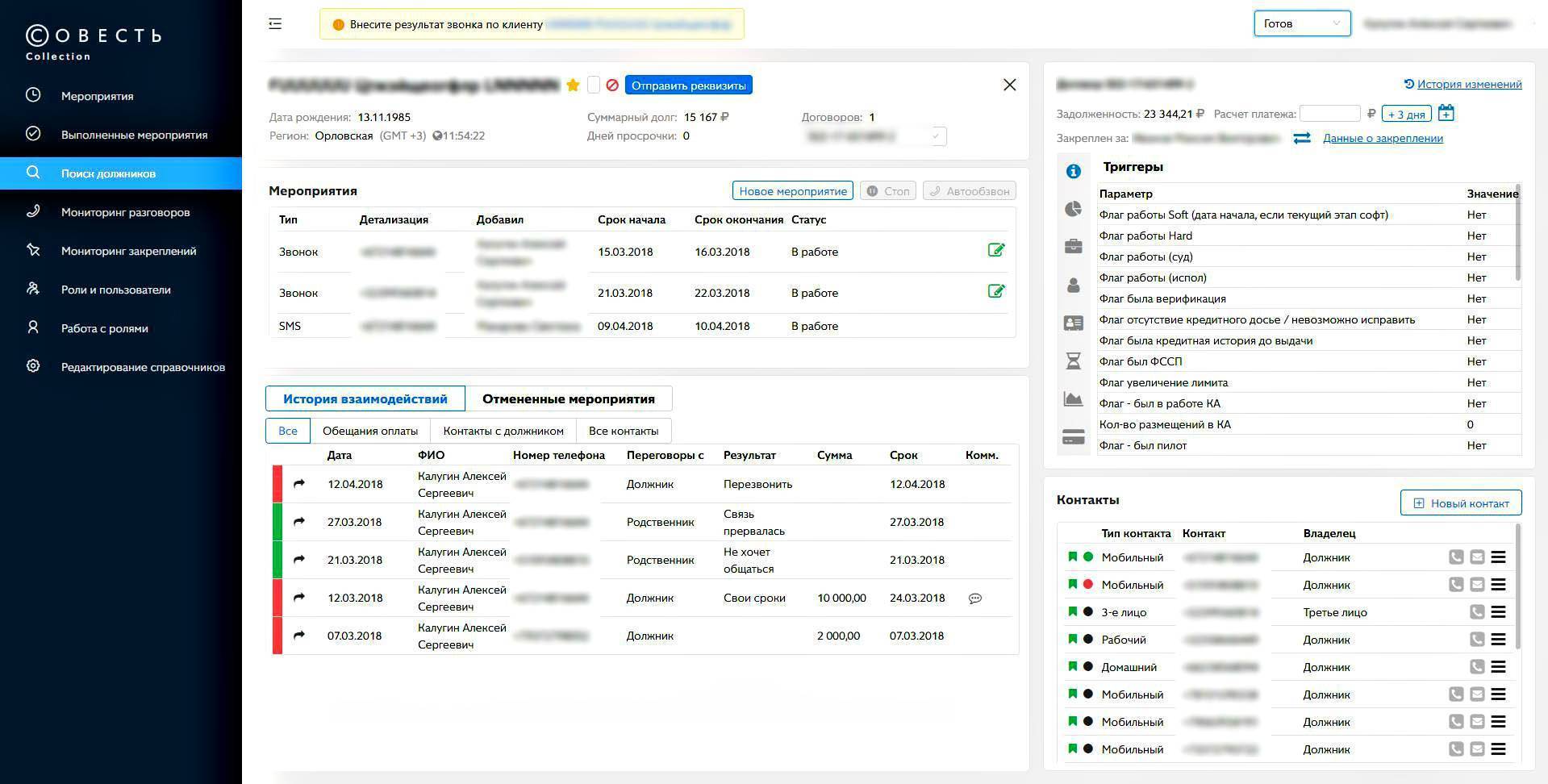Image resolution: width=1548 pixels, height=784 pixels.
Task: Select the hourglass side tab icon
Action: (x=1074, y=361)
